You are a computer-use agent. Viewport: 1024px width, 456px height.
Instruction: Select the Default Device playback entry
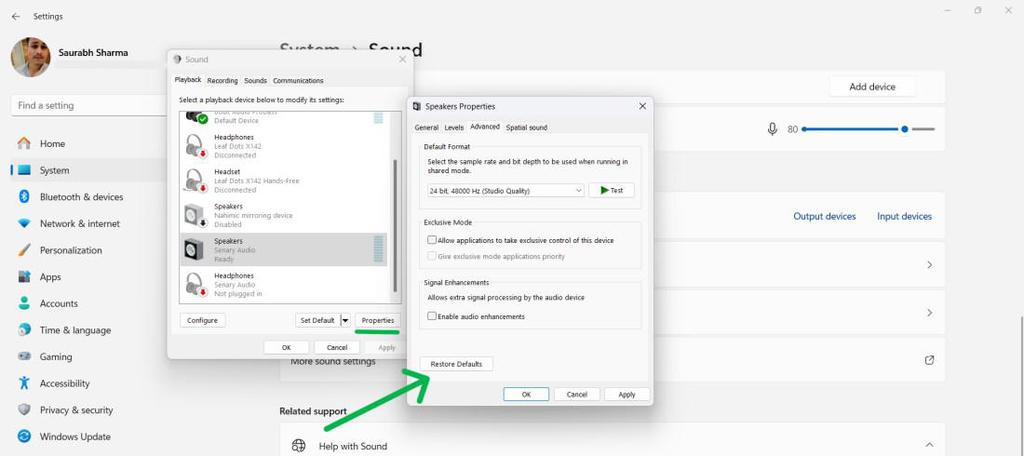tap(283, 120)
